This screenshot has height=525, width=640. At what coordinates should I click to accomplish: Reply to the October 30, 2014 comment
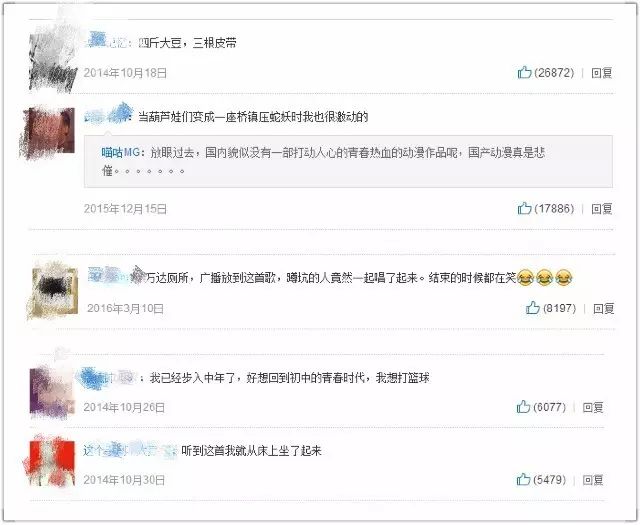(x=593, y=480)
